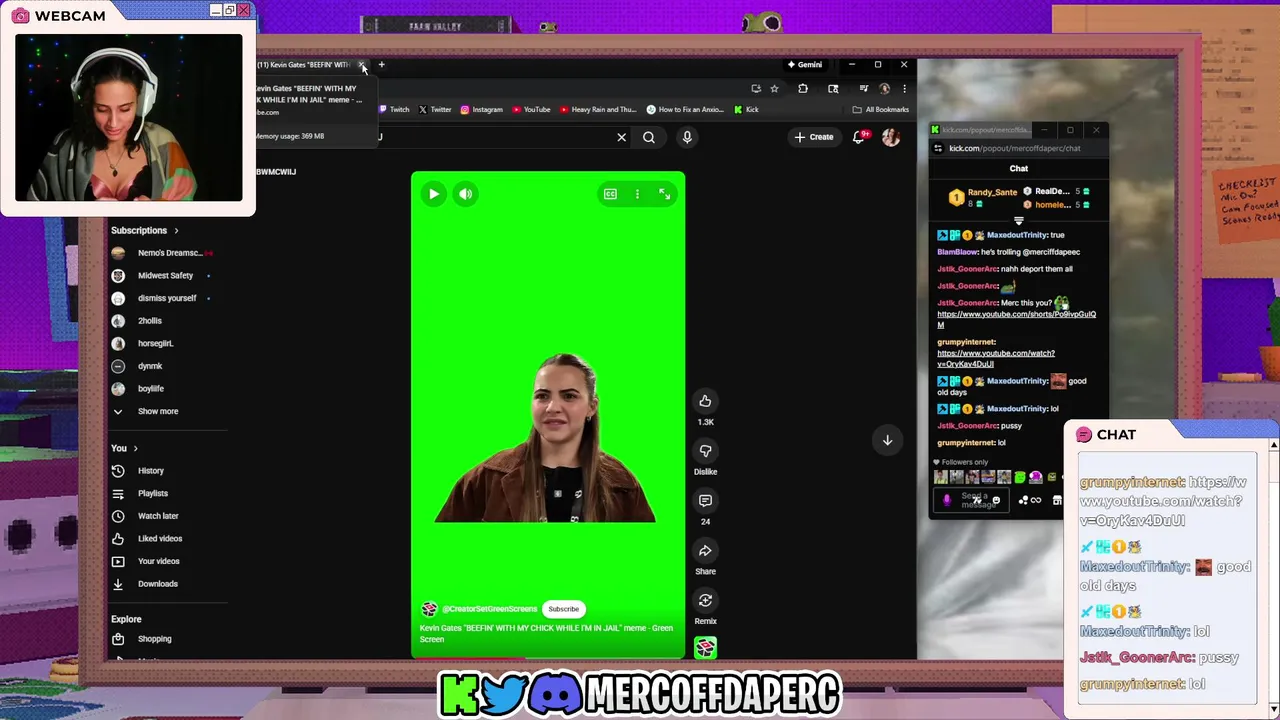Open All Bookmarks folder
This screenshot has width=1280, height=720.
(x=881, y=110)
